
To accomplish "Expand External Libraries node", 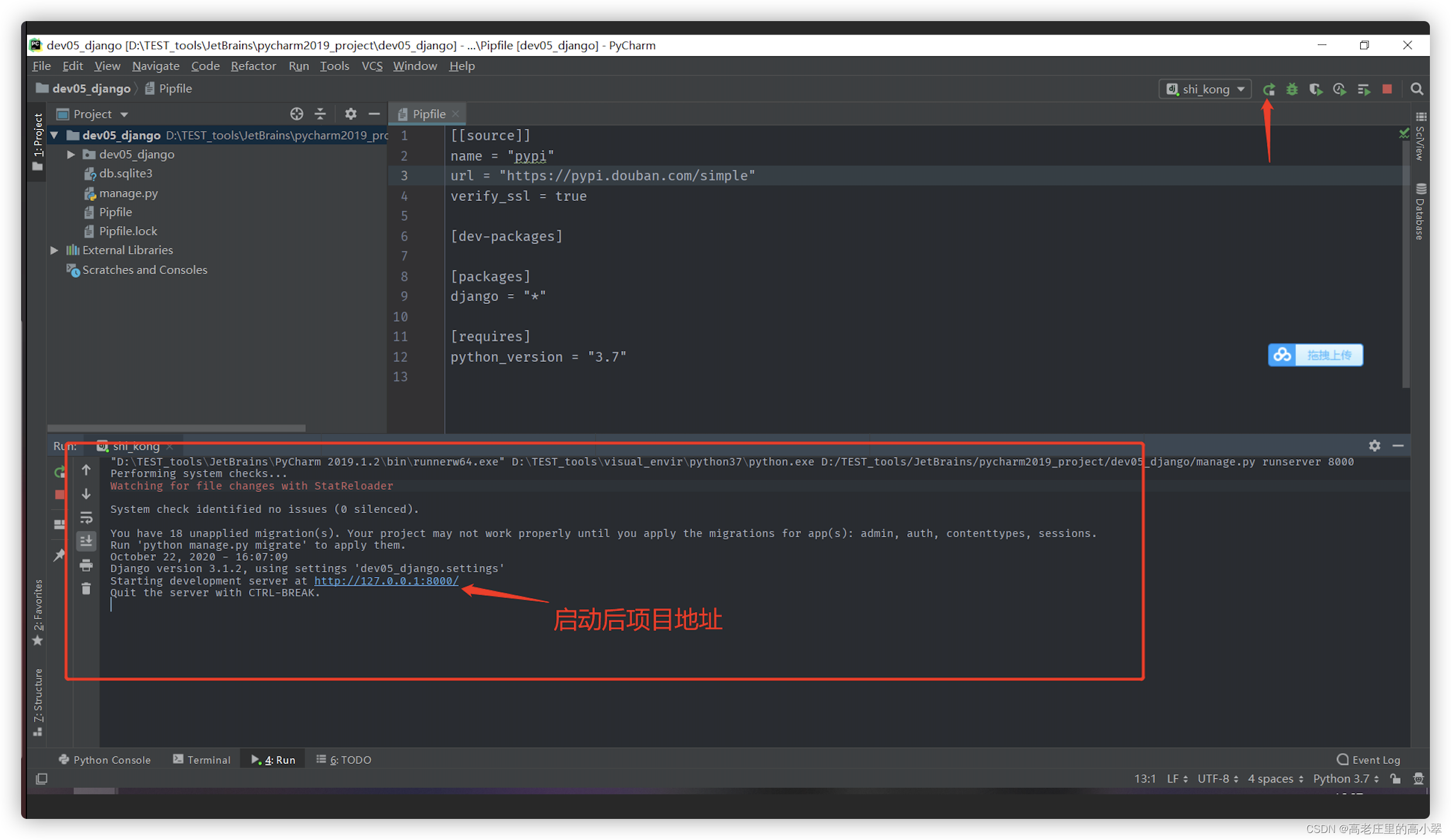I will point(54,250).
